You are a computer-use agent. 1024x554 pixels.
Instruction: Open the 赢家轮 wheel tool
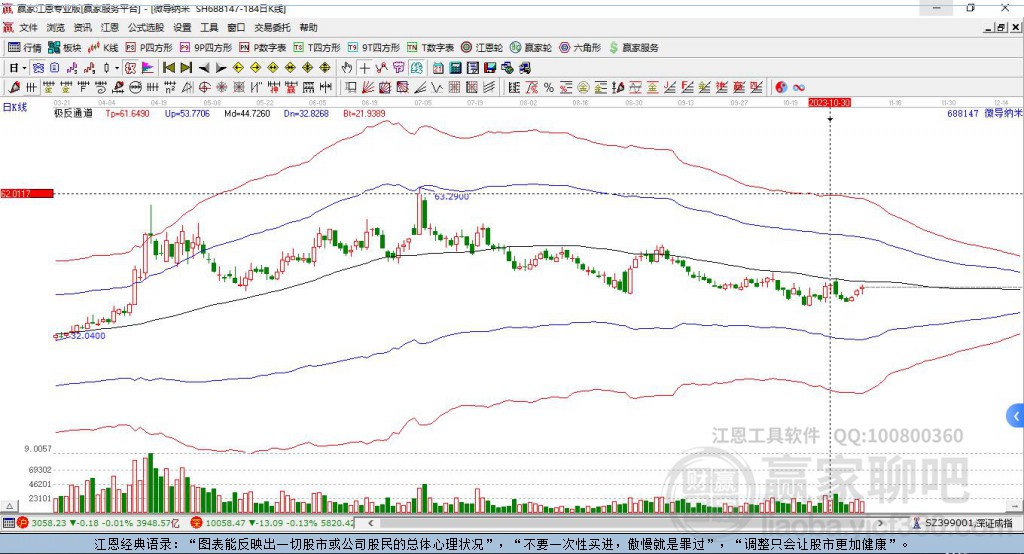(531, 48)
